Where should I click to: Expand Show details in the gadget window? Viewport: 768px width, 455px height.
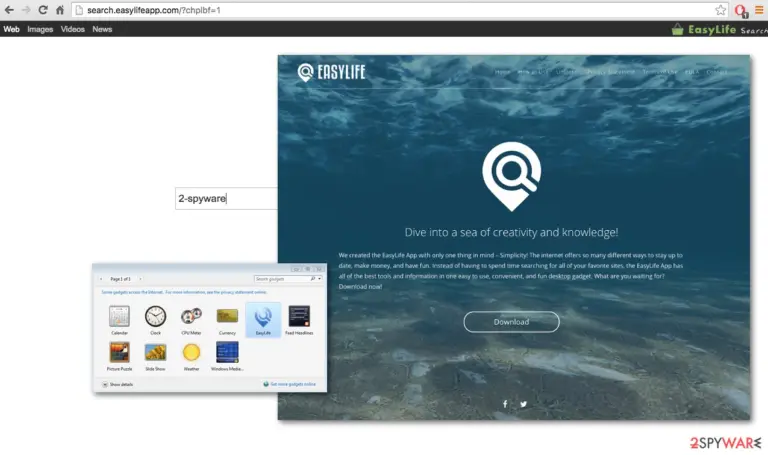point(117,384)
